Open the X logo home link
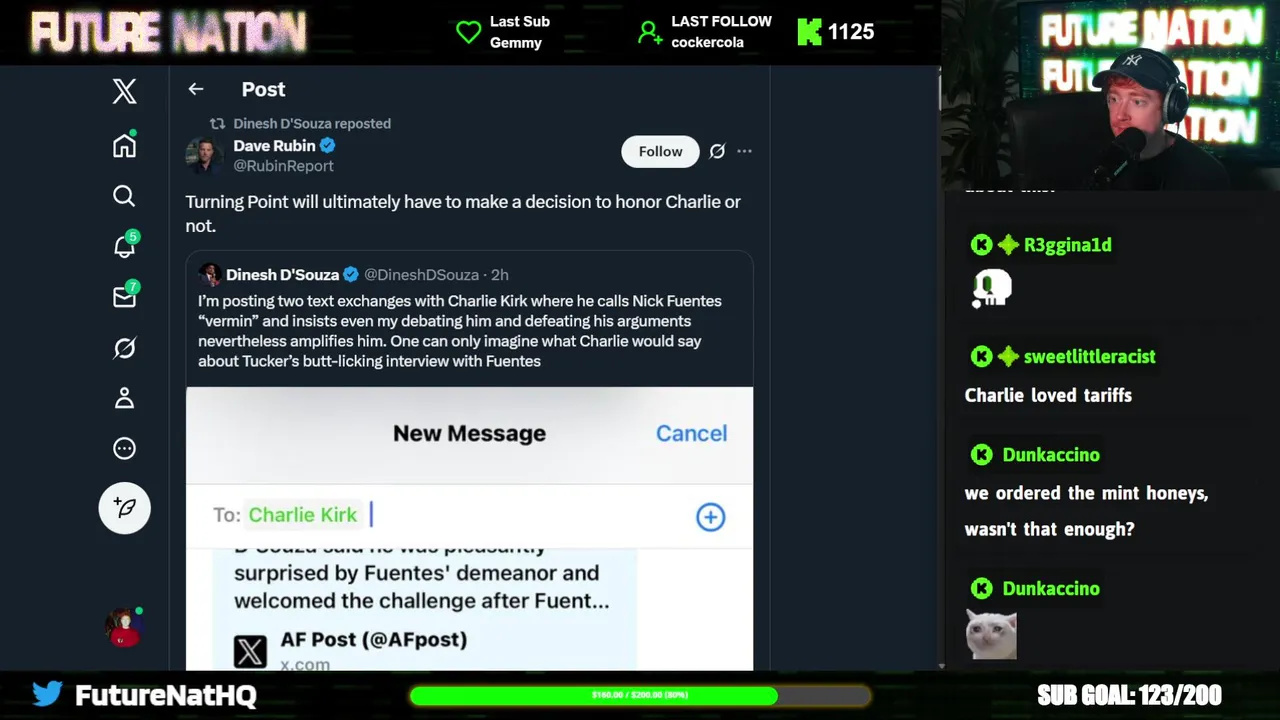The width and height of the screenshot is (1280, 720). tap(124, 91)
